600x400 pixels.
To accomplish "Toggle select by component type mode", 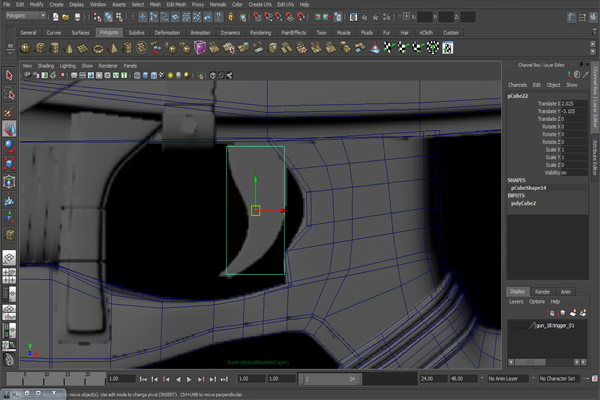I will coord(120,17).
